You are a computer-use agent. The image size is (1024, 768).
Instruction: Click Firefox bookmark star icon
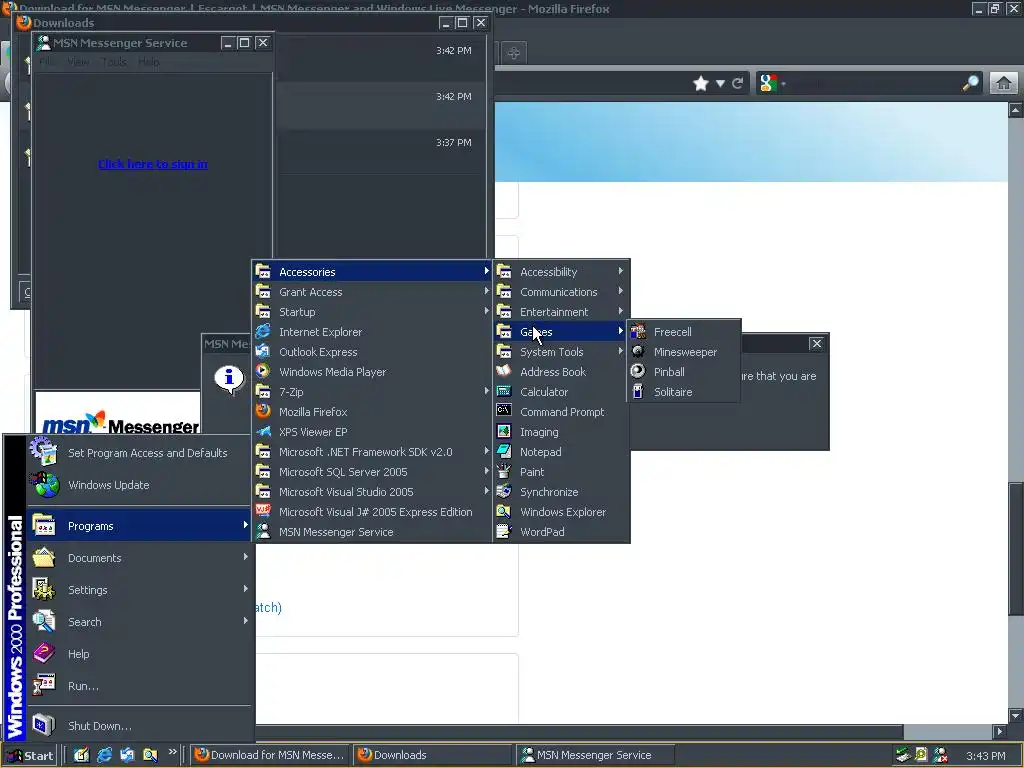[x=701, y=83]
